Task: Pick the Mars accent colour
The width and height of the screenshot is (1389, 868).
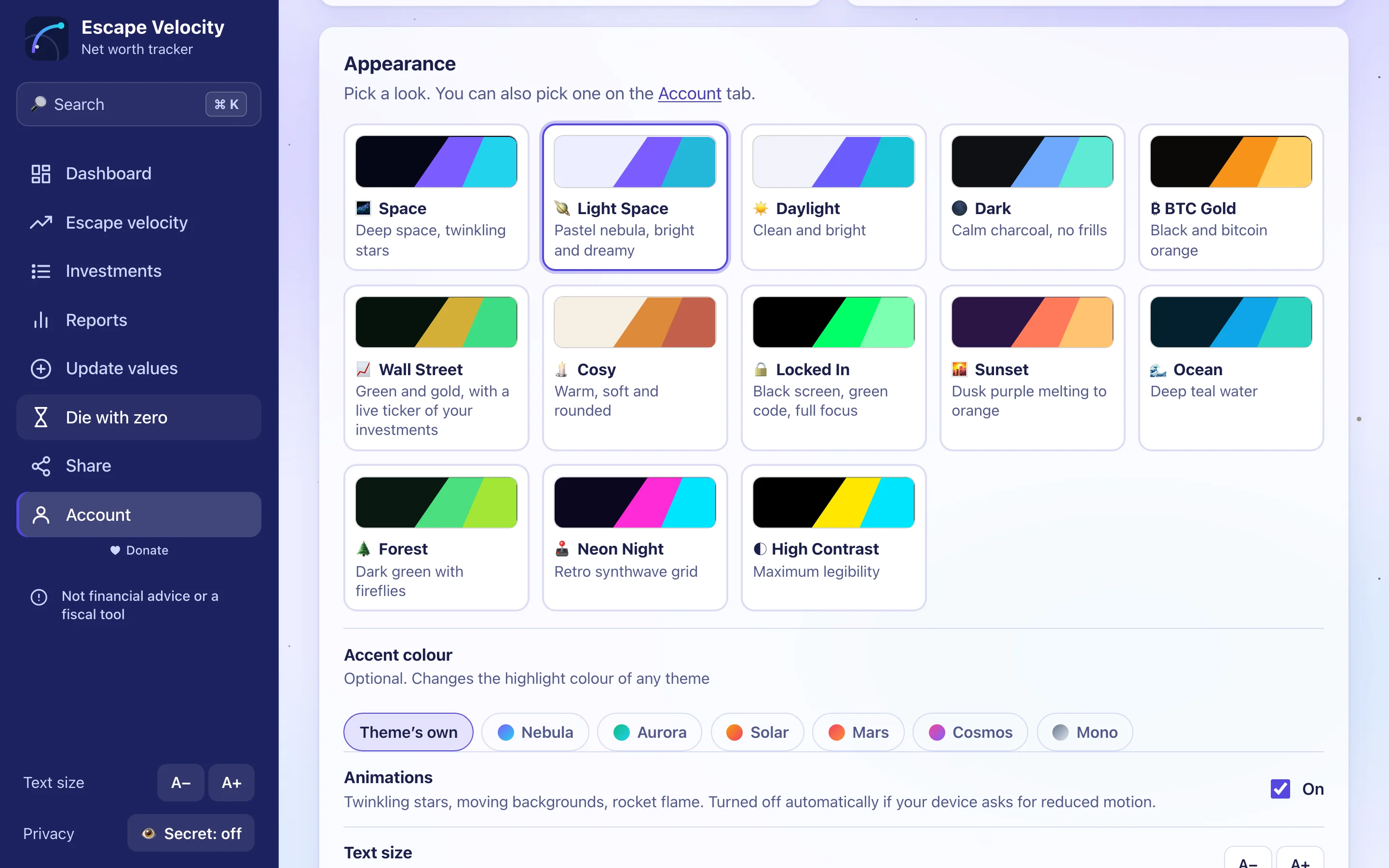Action: pos(858,732)
